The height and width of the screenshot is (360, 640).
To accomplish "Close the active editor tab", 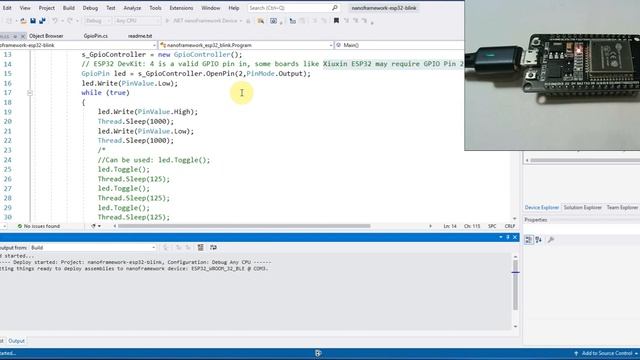I will click(x=23, y=36).
